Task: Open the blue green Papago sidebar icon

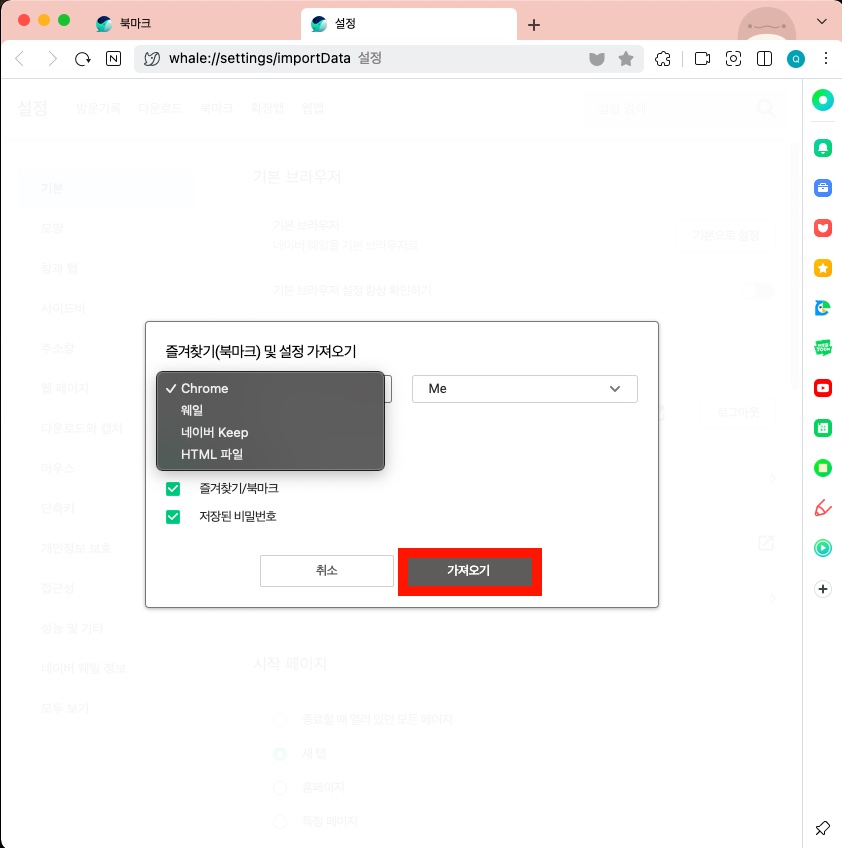Action: pyautogui.click(x=823, y=308)
